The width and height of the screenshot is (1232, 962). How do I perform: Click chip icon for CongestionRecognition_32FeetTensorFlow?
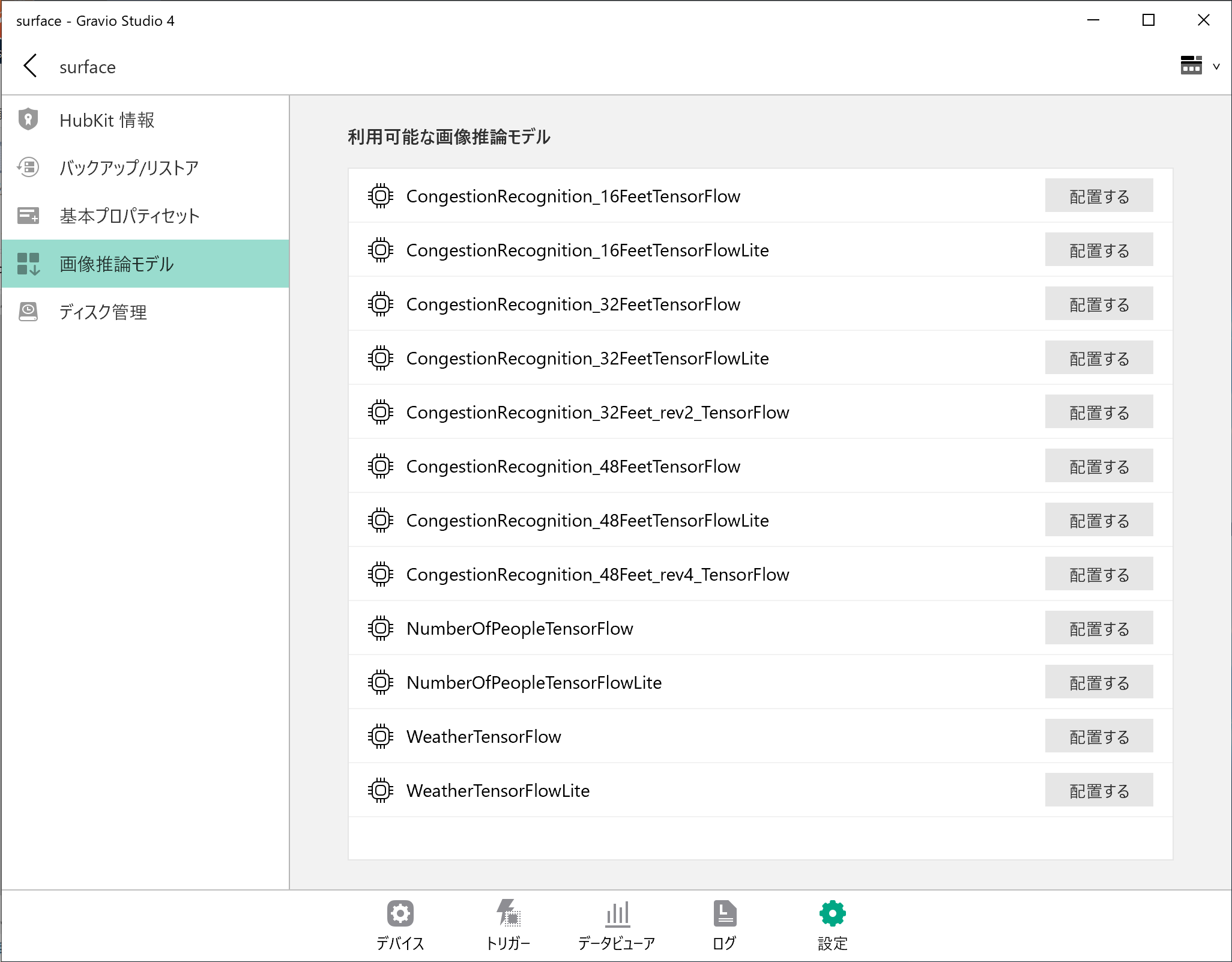381,304
